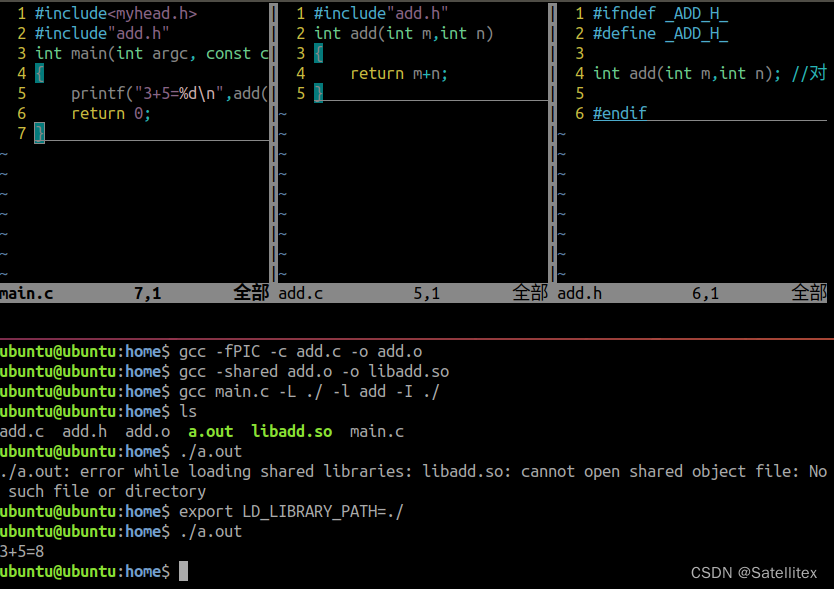The height and width of the screenshot is (589, 834).
Task: Click 'int add(int m,int n)' in add.c
Action: tap(404, 34)
